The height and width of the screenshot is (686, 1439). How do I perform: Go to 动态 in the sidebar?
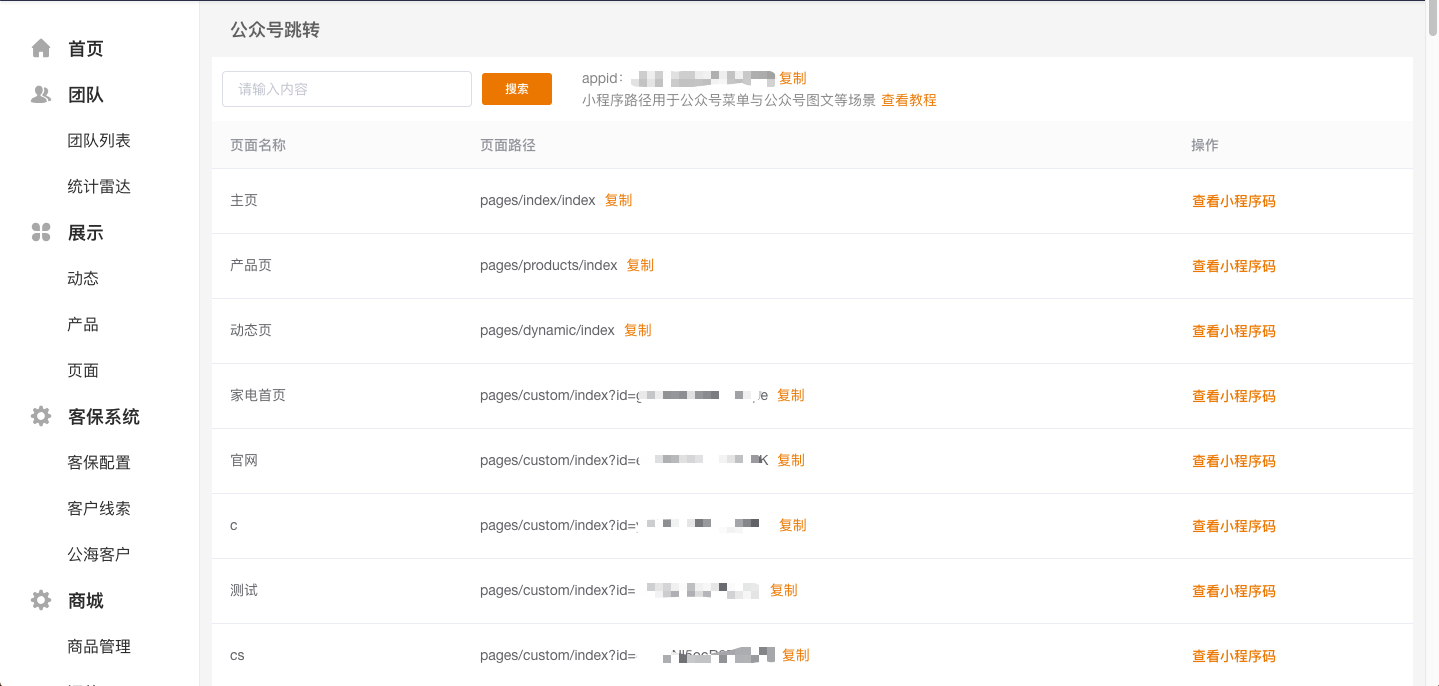83,279
